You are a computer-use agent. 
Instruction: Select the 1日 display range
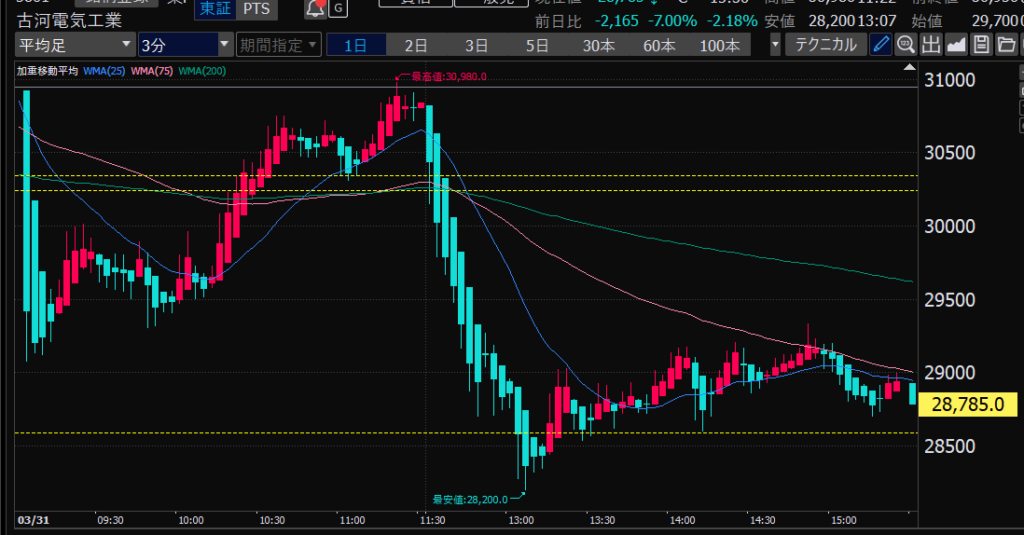(355, 45)
